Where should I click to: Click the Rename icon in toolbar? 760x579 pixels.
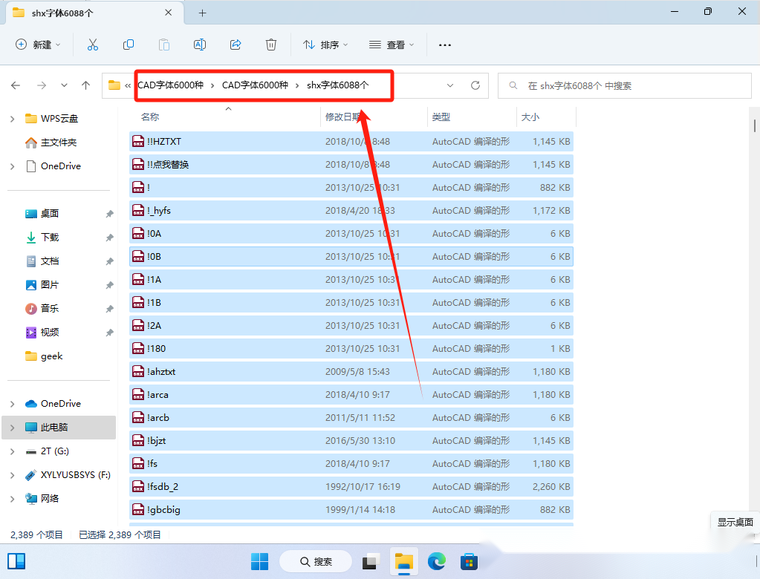[199, 45]
